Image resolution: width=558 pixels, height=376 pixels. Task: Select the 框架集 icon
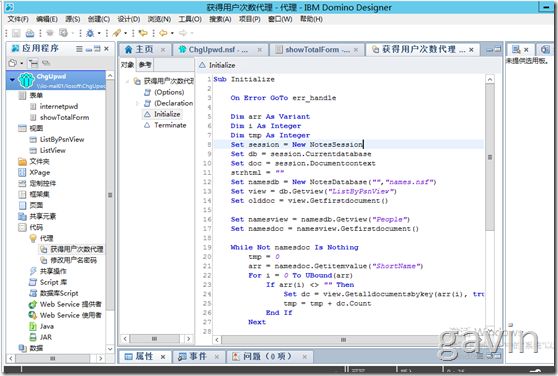point(22,194)
